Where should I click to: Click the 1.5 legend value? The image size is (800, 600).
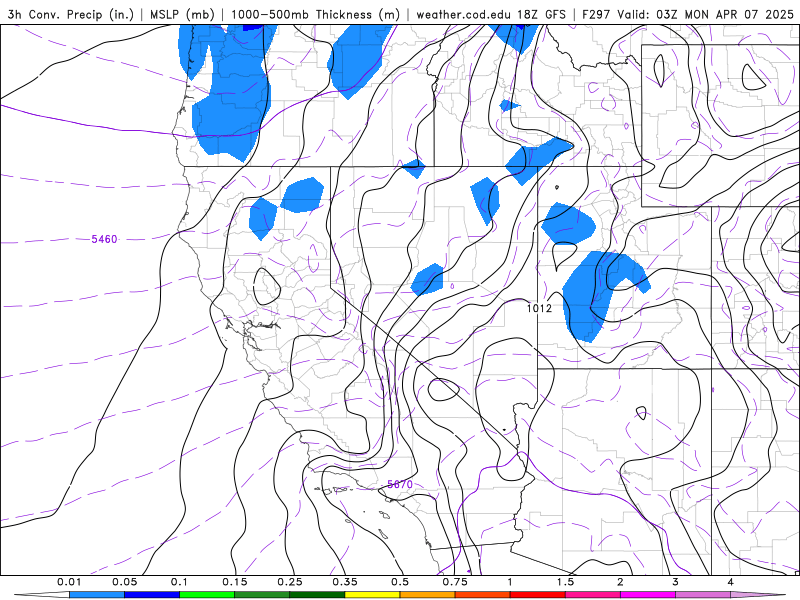pyautogui.click(x=565, y=582)
